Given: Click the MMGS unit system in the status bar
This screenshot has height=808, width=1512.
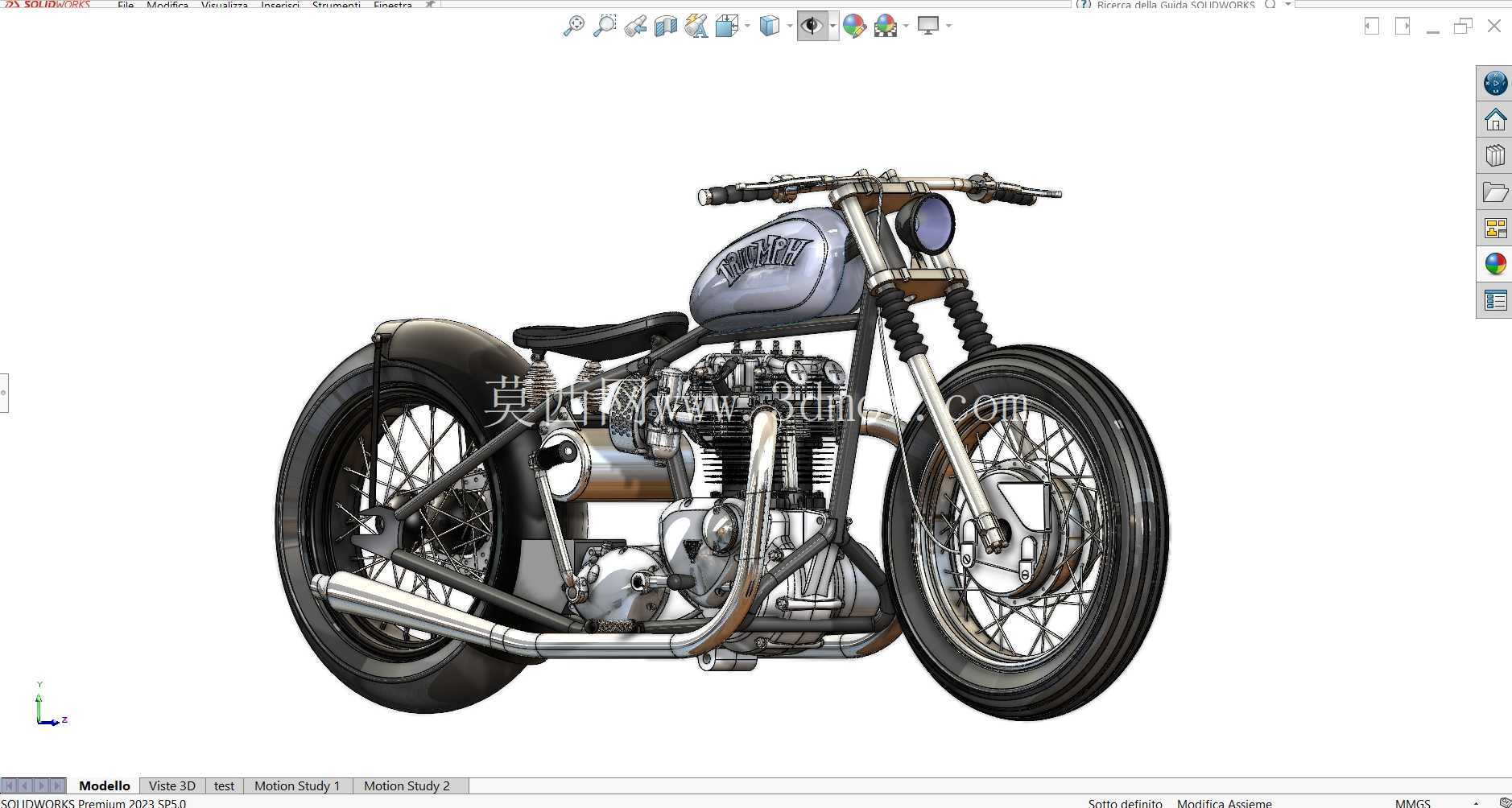Looking at the screenshot, I should click(x=1413, y=802).
